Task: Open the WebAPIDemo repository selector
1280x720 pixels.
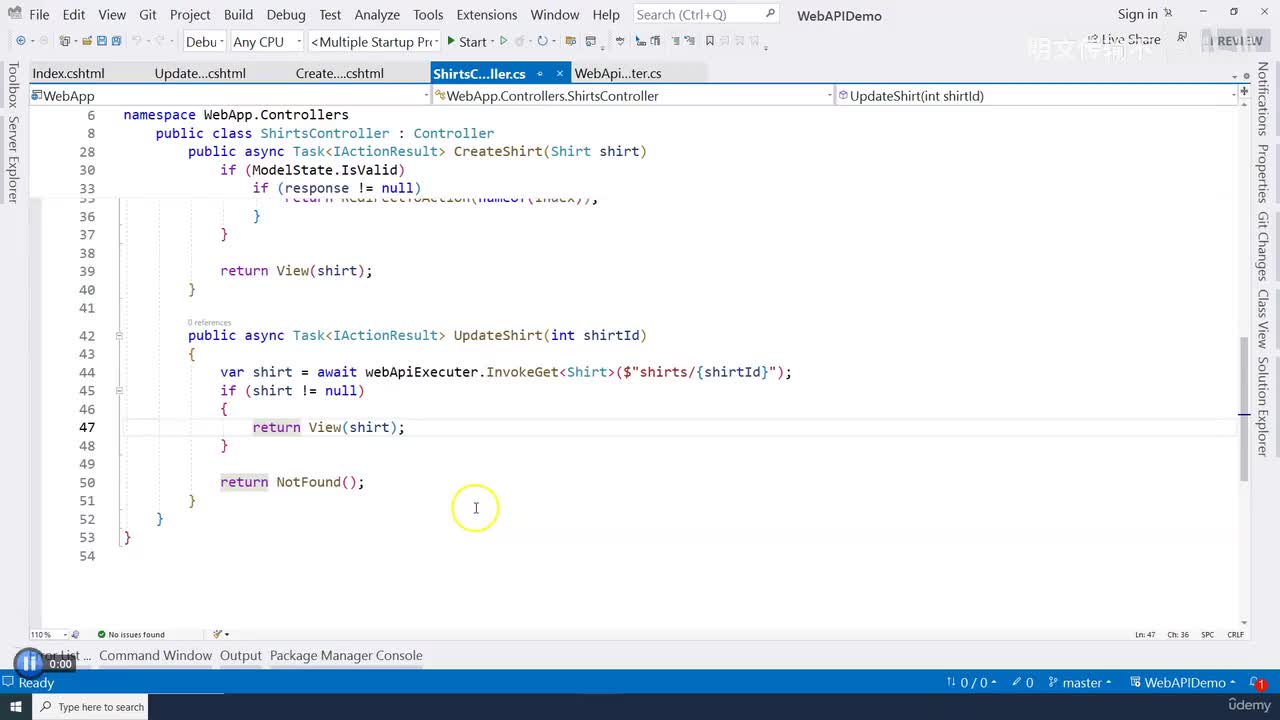Action: tap(1182, 683)
